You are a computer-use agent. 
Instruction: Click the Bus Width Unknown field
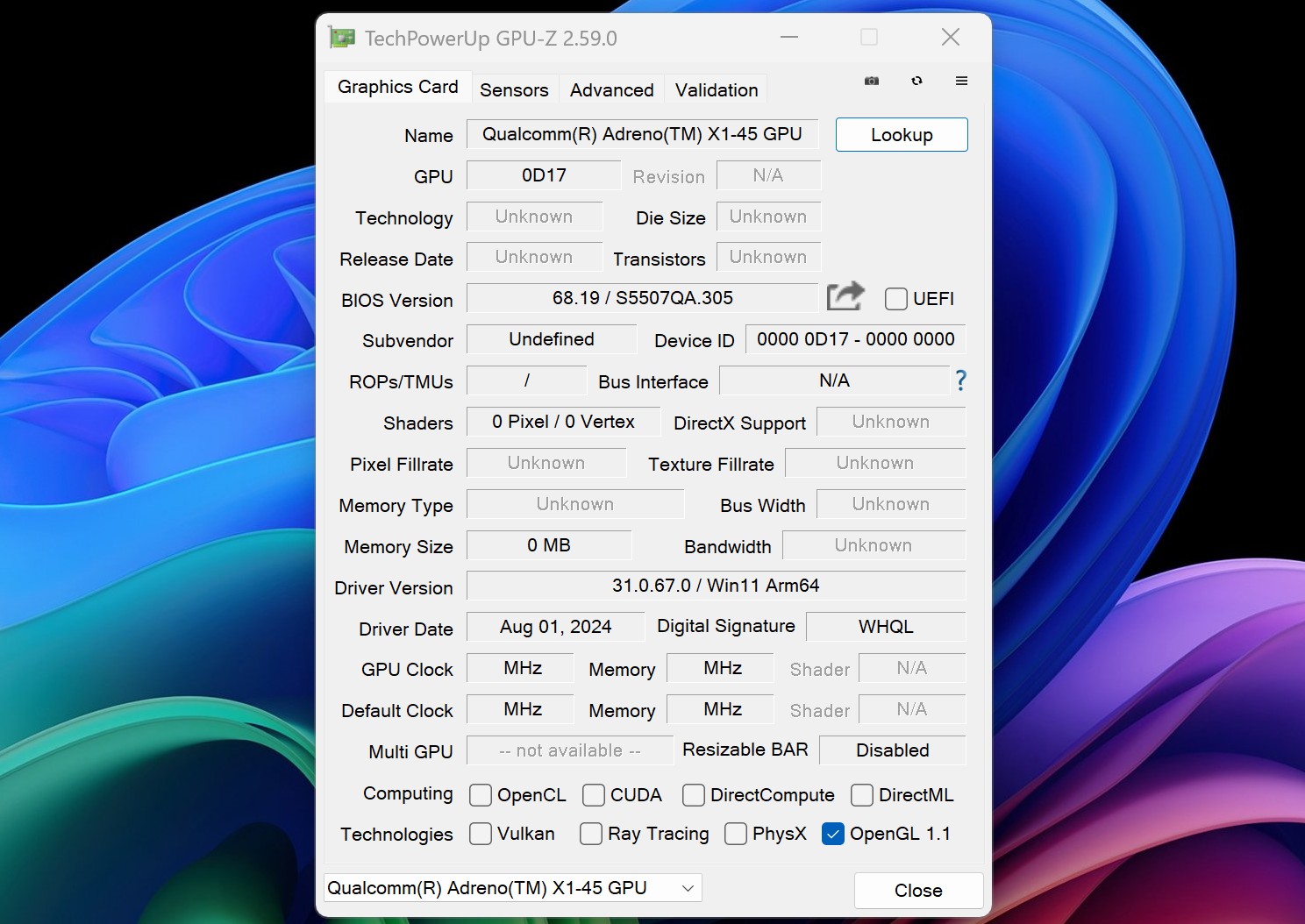click(x=891, y=504)
